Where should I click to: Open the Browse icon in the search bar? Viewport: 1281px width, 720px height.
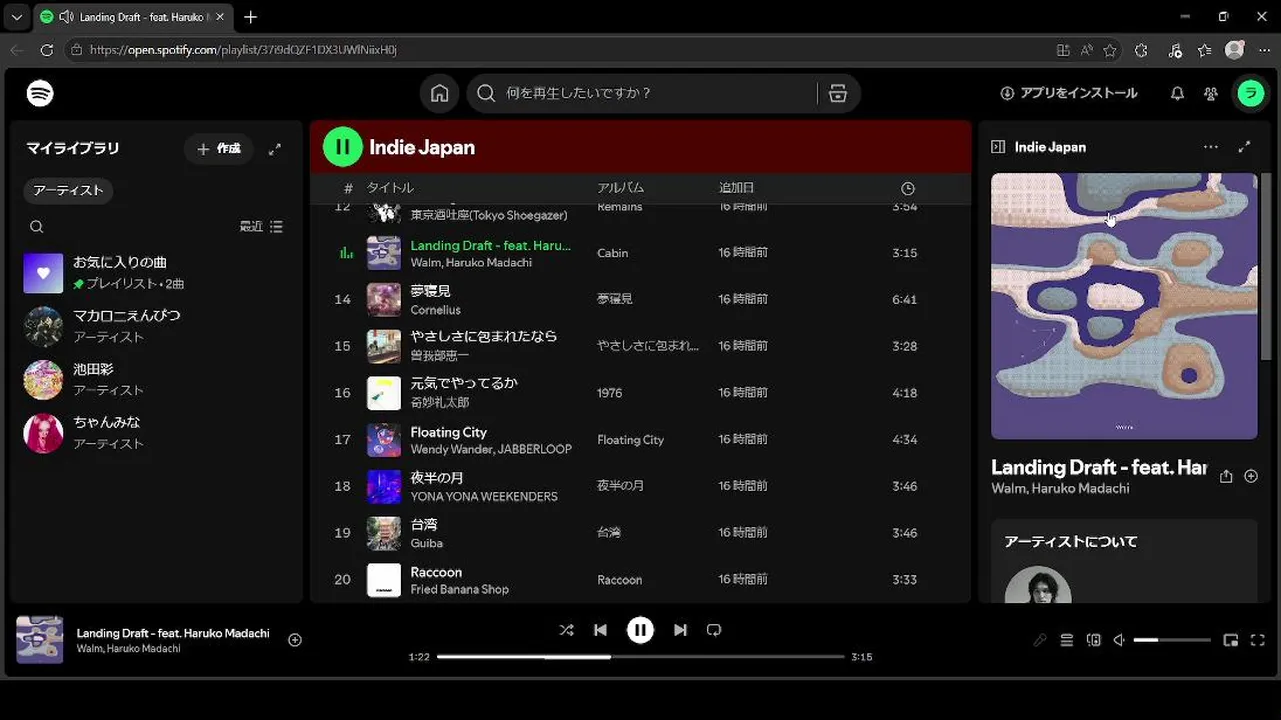(x=838, y=93)
